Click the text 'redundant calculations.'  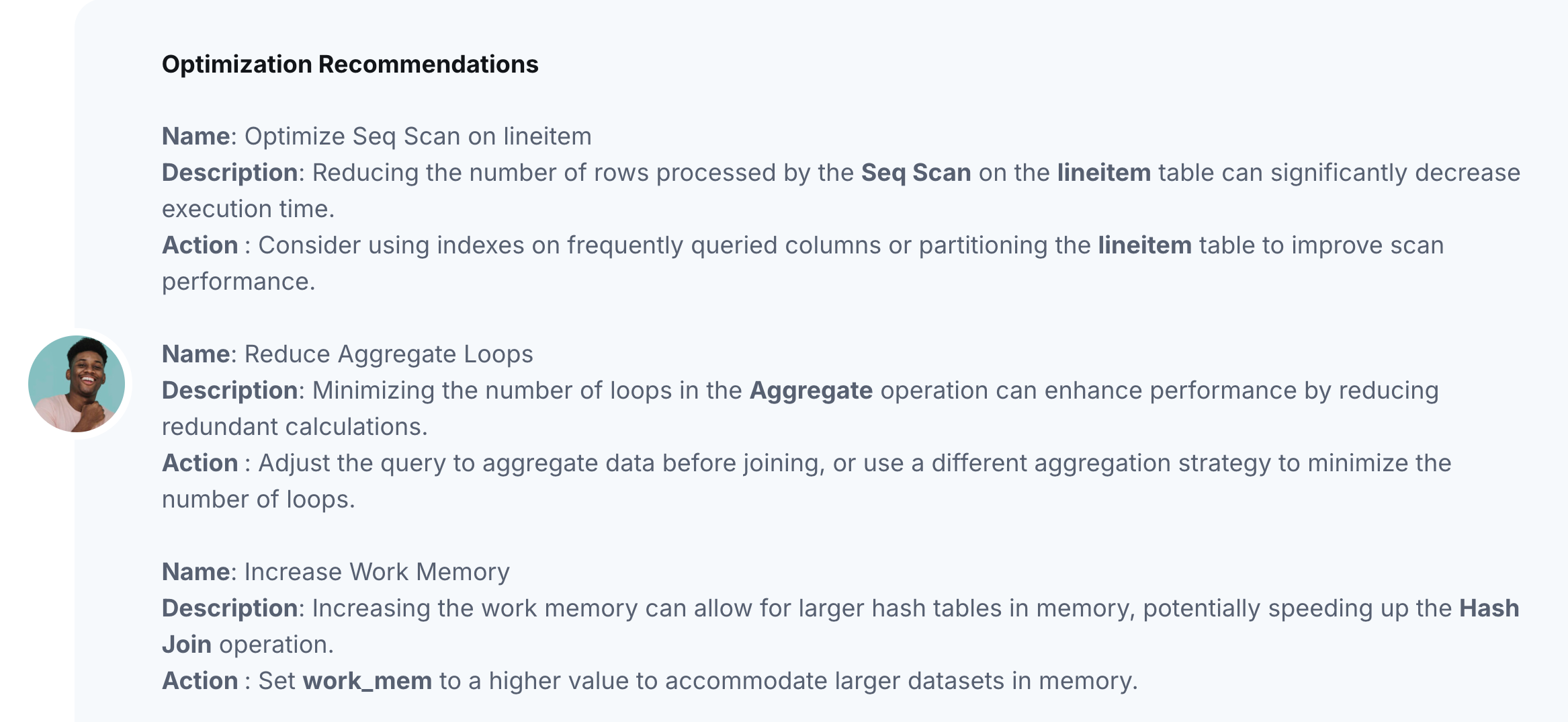(x=295, y=427)
